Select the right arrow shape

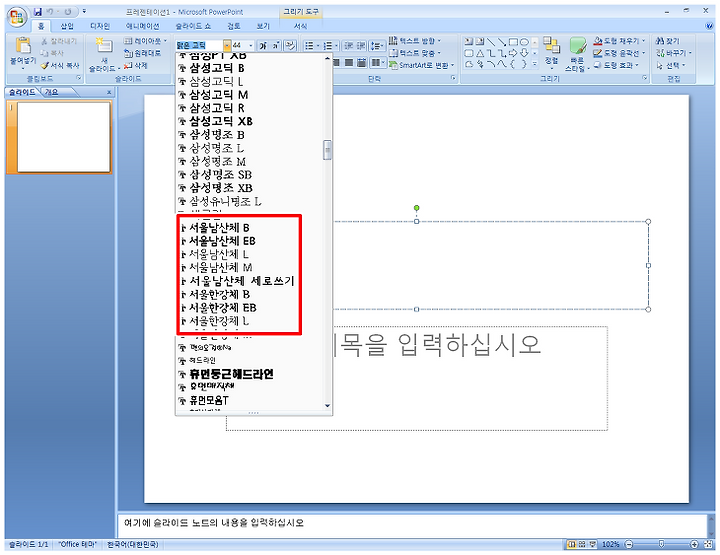(513, 53)
